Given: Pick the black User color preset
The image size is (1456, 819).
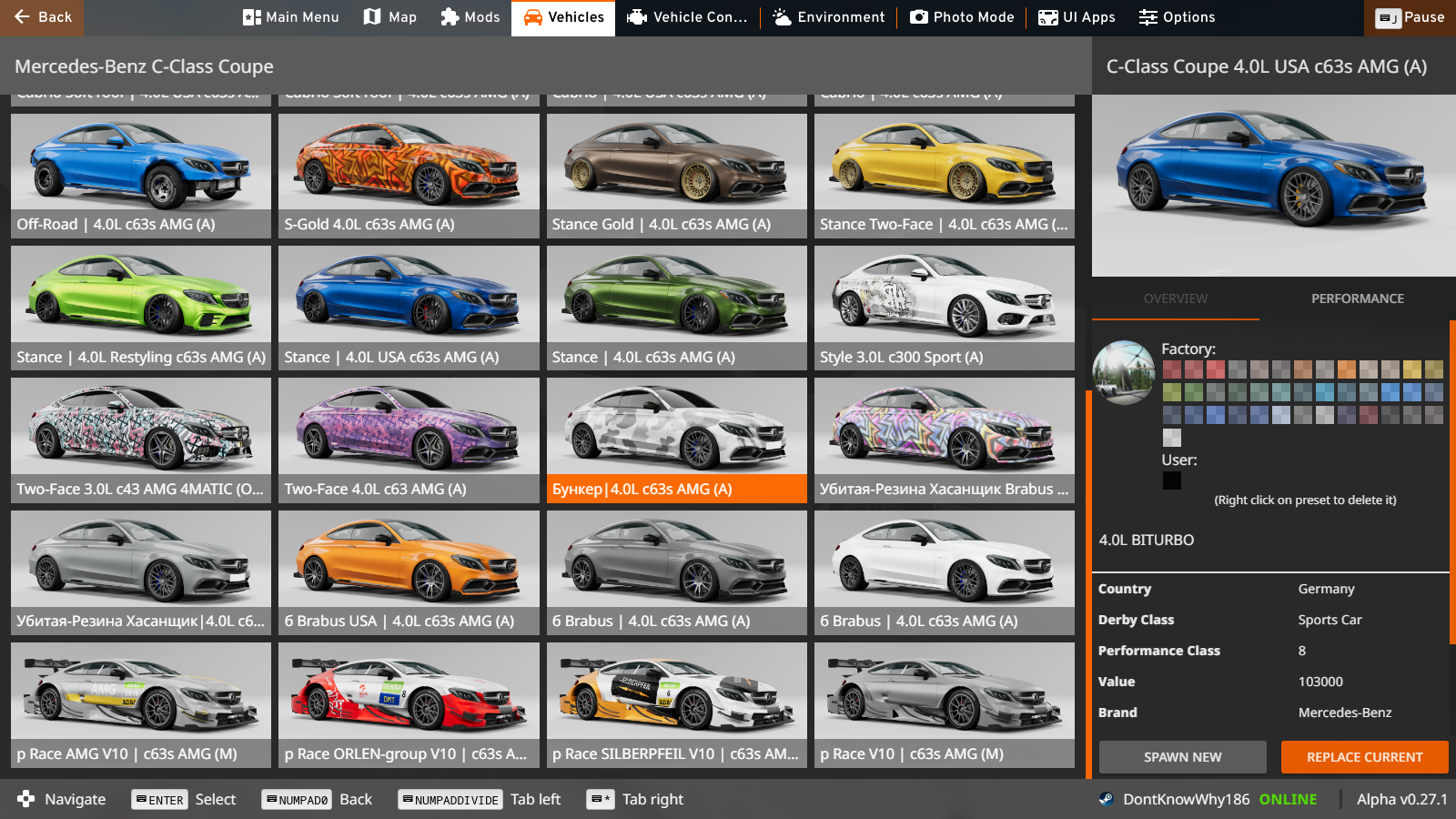Looking at the screenshot, I should pyautogui.click(x=1172, y=480).
